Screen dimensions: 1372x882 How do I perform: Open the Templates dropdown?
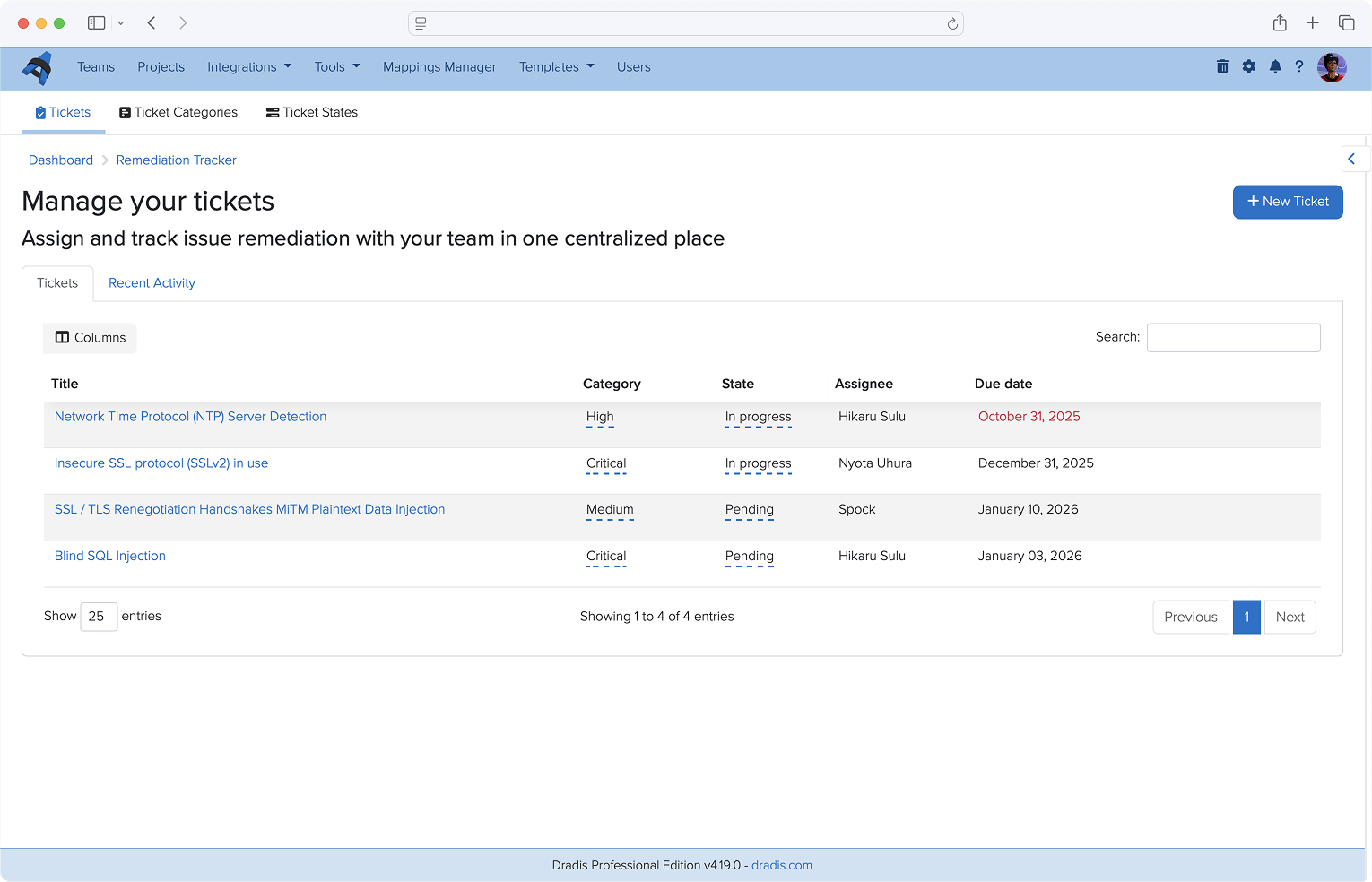556,66
